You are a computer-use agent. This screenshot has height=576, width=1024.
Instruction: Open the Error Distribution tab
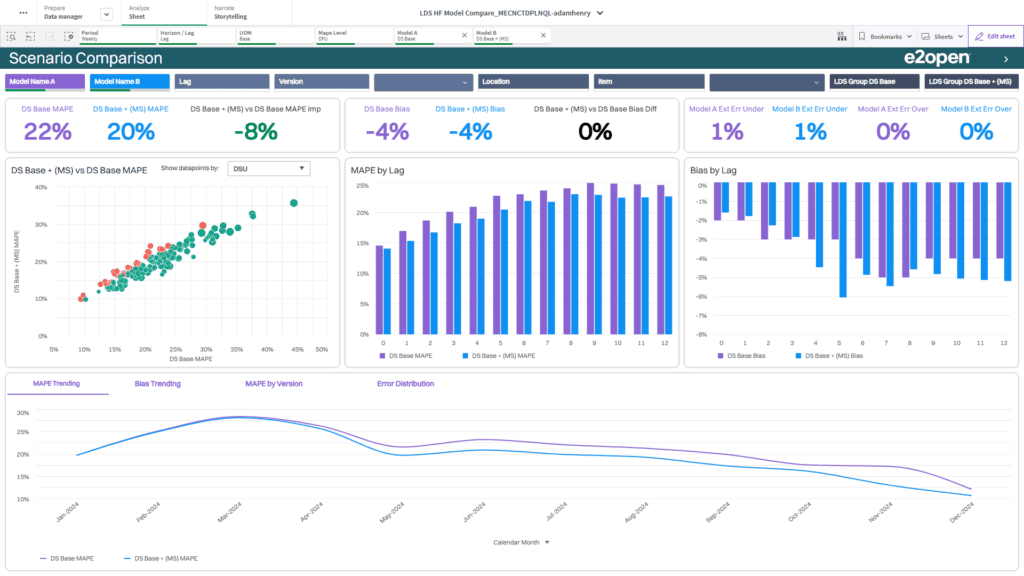(x=405, y=383)
